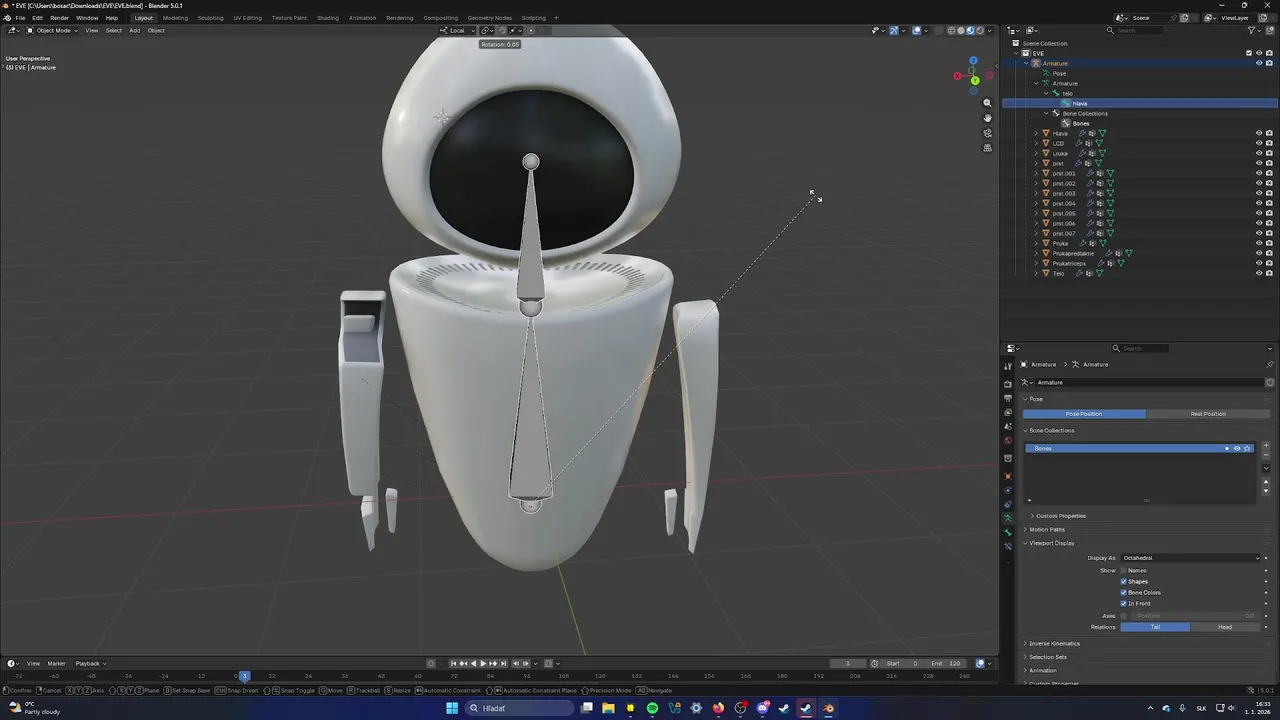The width and height of the screenshot is (1280, 720).
Task: Click the zoom magnifier icon in the viewport
Action: click(x=987, y=103)
